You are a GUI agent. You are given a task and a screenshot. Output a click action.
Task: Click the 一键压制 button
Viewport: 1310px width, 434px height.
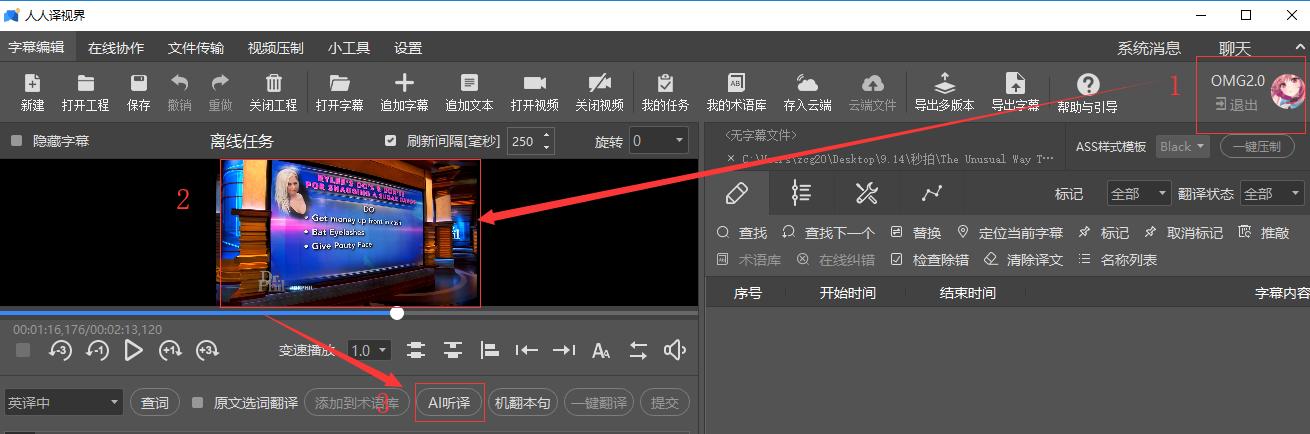pyautogui.click(x=1257, y=146)
